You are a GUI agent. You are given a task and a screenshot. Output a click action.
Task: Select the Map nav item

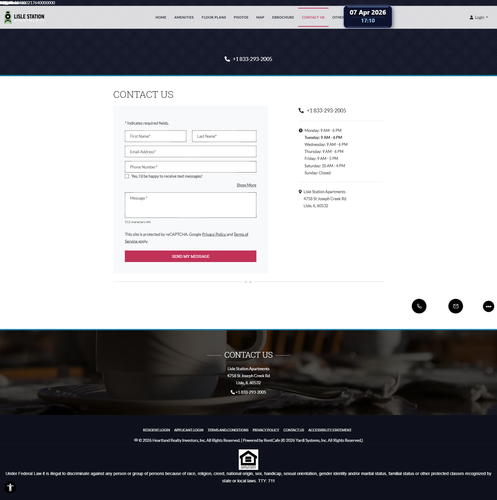[260, 17]
